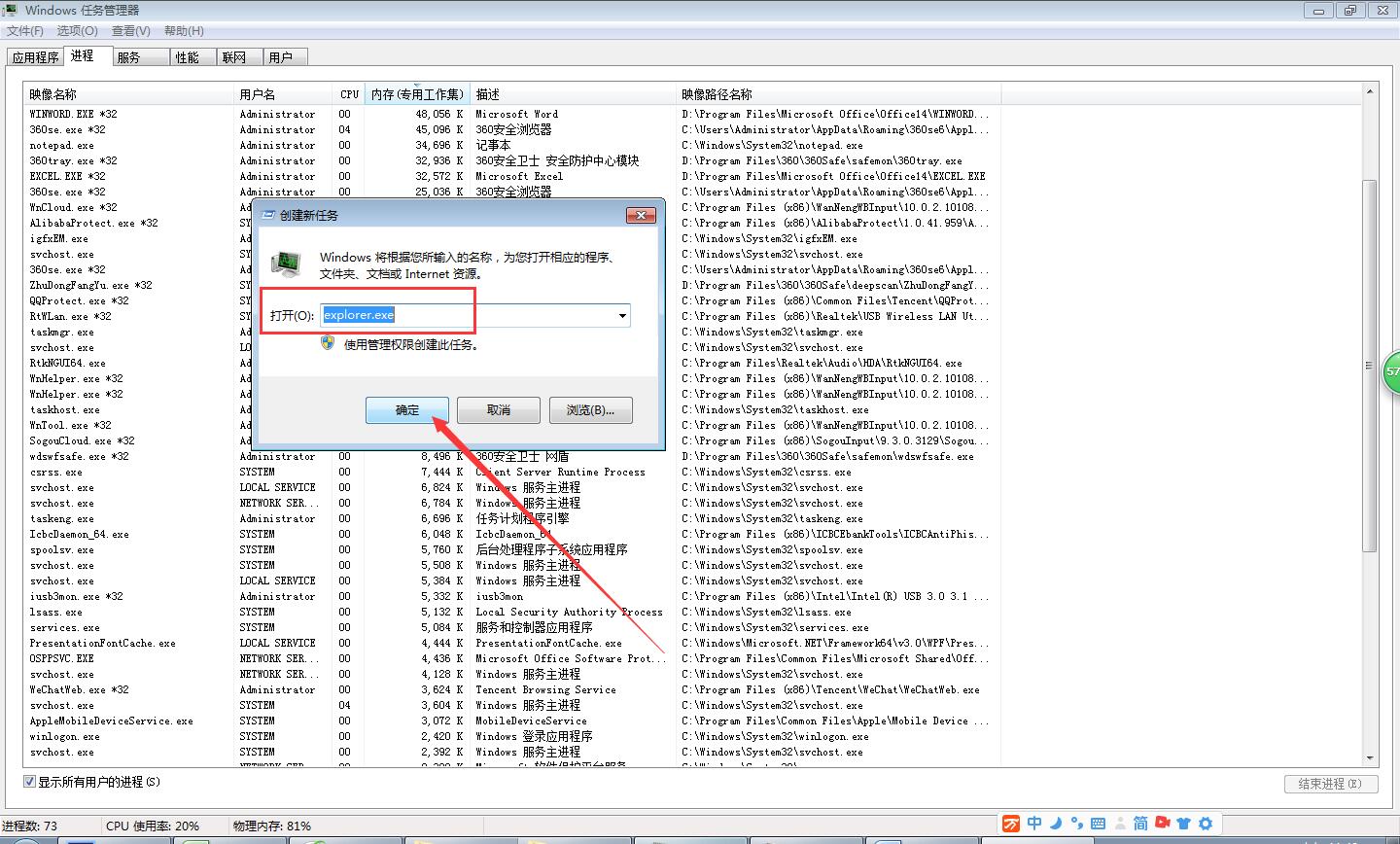Viewport: 1400px width, 844px height.
Task: Open the dropdown arrow of the Open field
Action: tap(622, 316)
